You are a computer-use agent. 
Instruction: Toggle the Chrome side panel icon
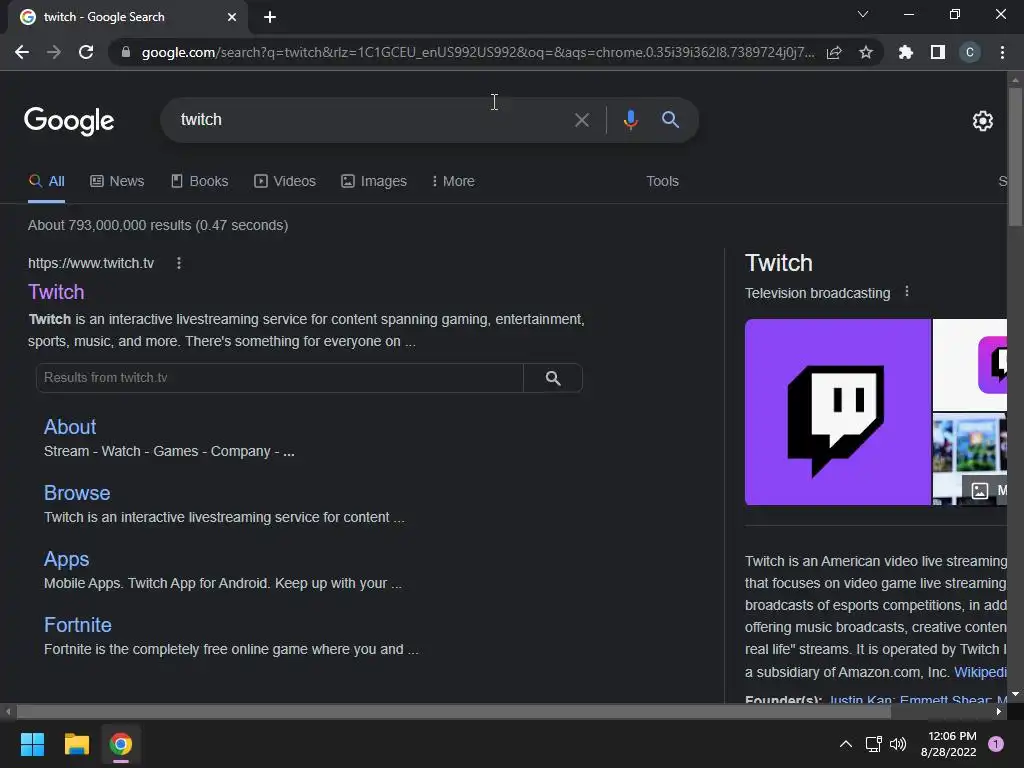(x=938, y=52)
